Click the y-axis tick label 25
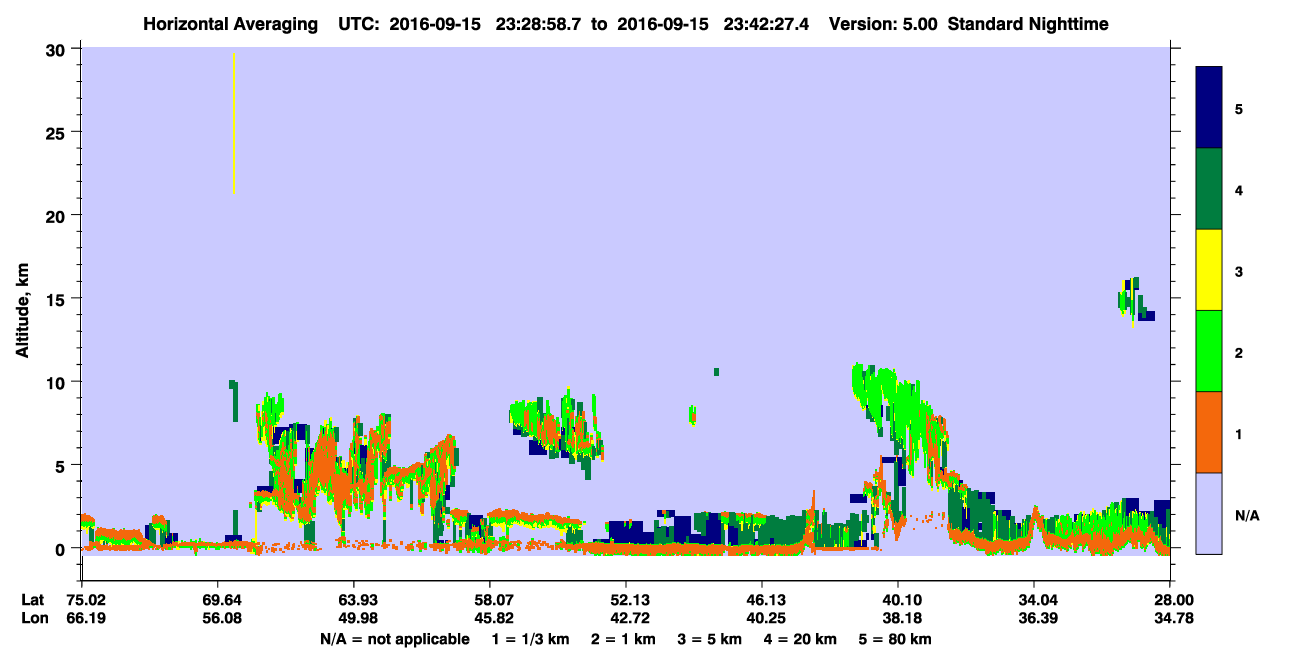Image resolution: width=1300 pixels, height=667 pixels. [x=58, y=132]
